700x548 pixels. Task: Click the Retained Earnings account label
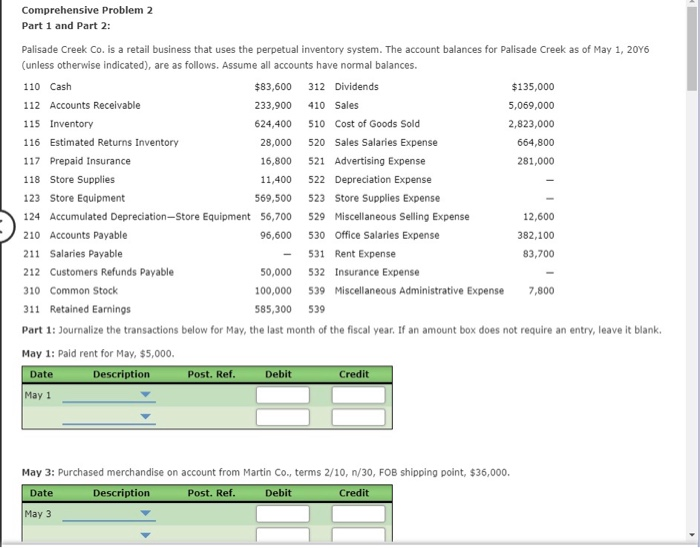coord(90,309)
